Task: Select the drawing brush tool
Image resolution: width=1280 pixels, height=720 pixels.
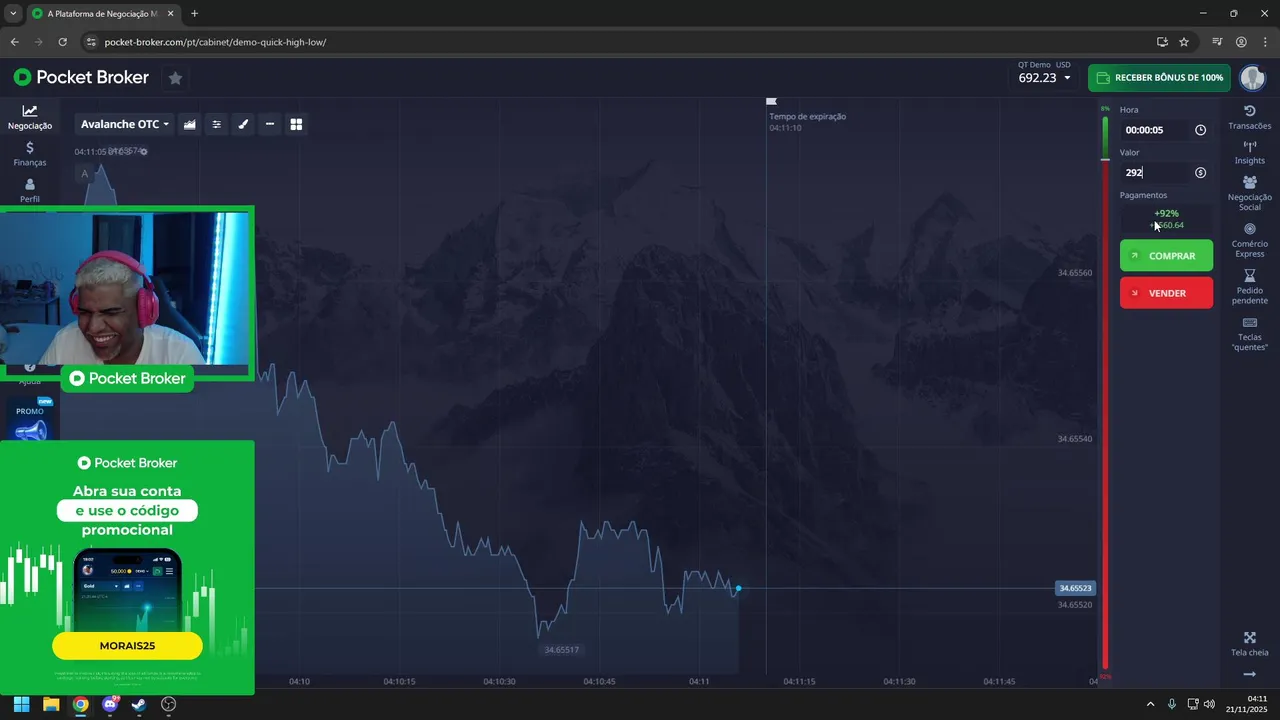Action: [243, 124]
